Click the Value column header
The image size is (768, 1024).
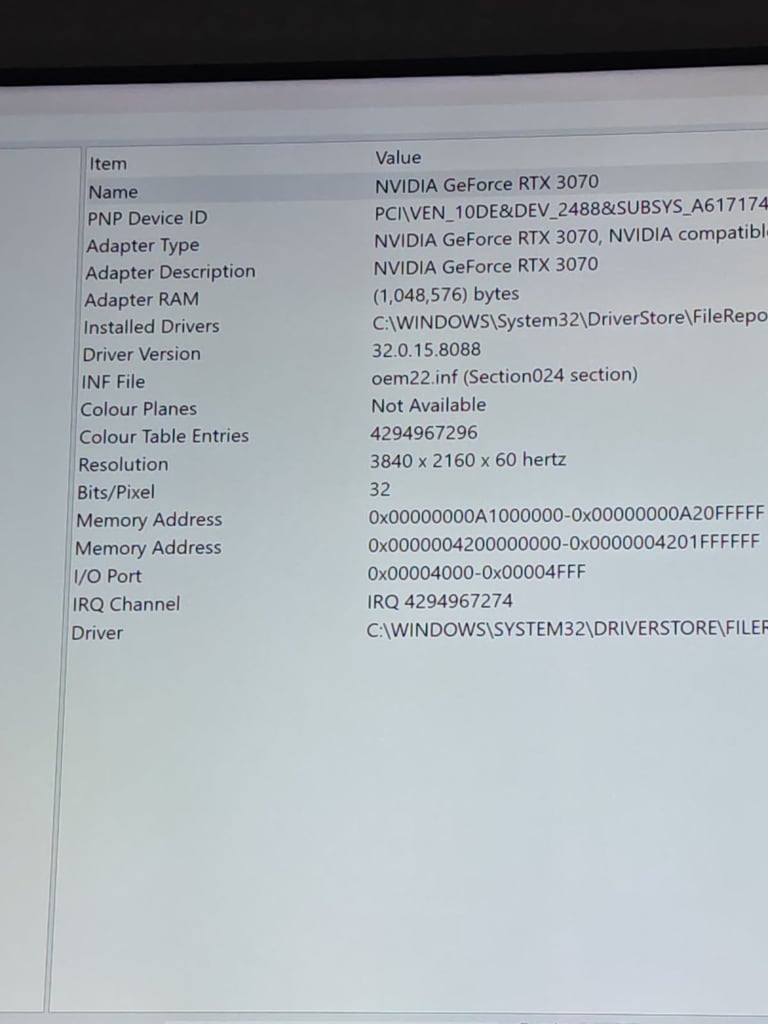(398, 157)
